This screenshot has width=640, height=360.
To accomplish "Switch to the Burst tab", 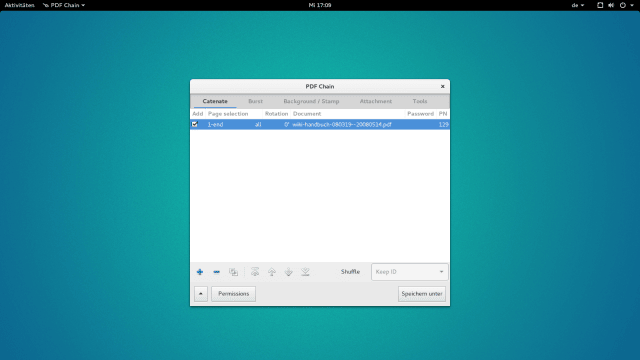I will (256, 101).
